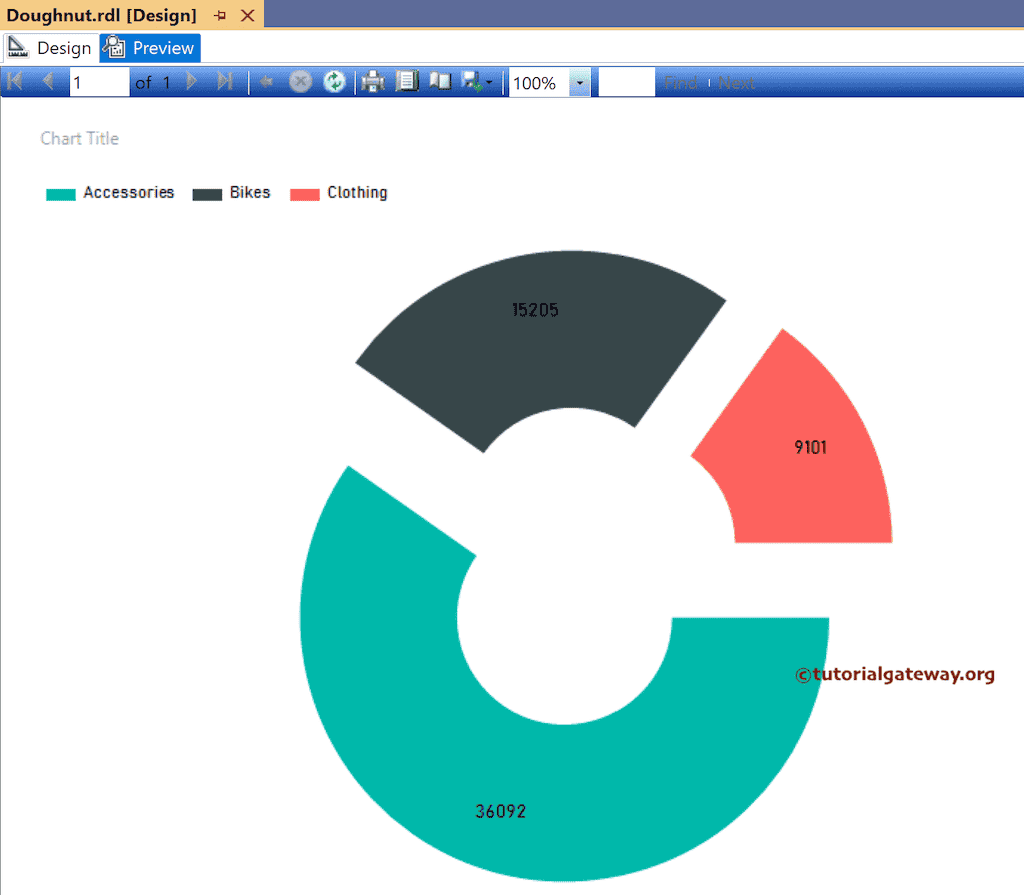
Task: Click the Next search link
Action: [x=736, y=82]
